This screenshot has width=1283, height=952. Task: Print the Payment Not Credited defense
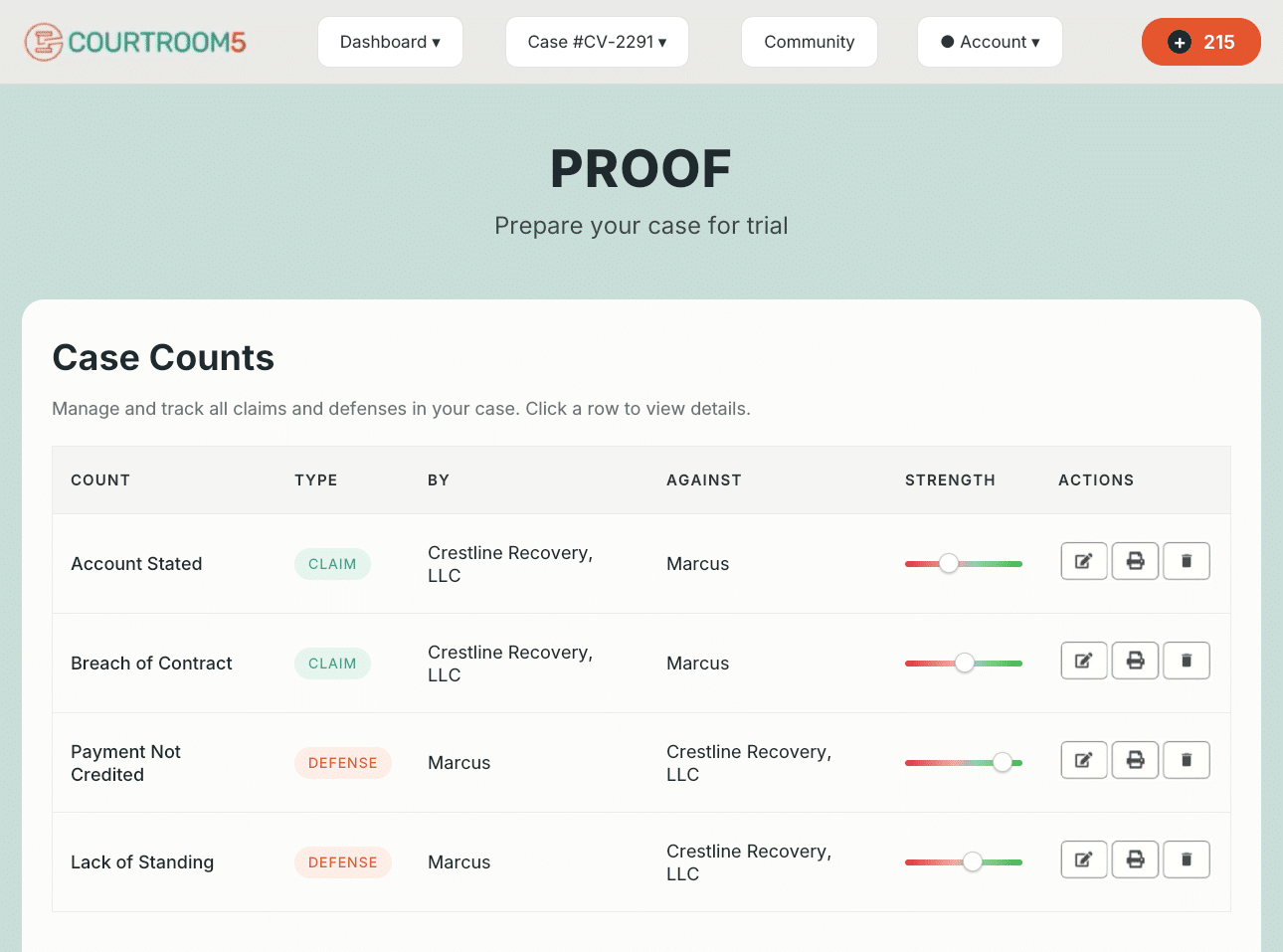click(x=1135, y=760)
